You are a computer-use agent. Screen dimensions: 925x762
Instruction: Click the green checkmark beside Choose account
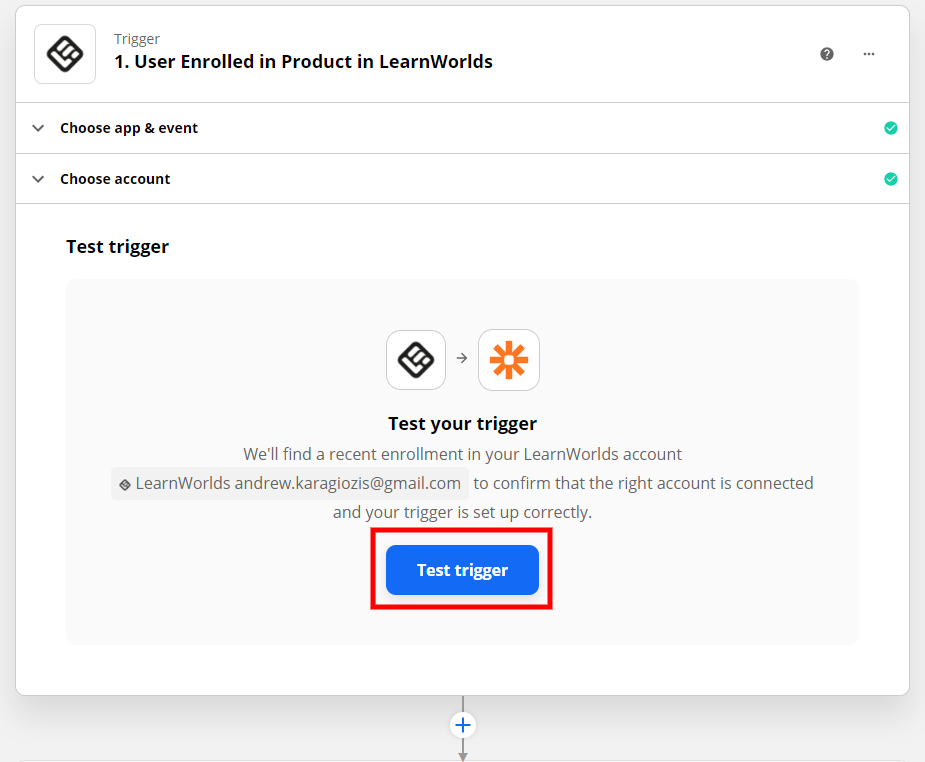click(890, 179)
